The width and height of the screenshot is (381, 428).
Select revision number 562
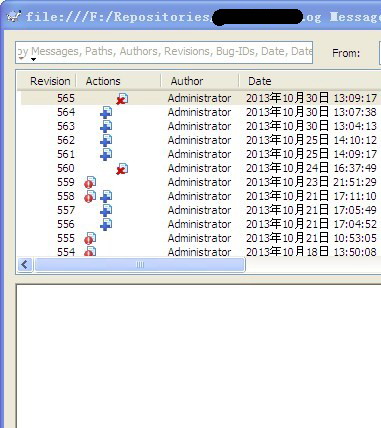[66, 140]
